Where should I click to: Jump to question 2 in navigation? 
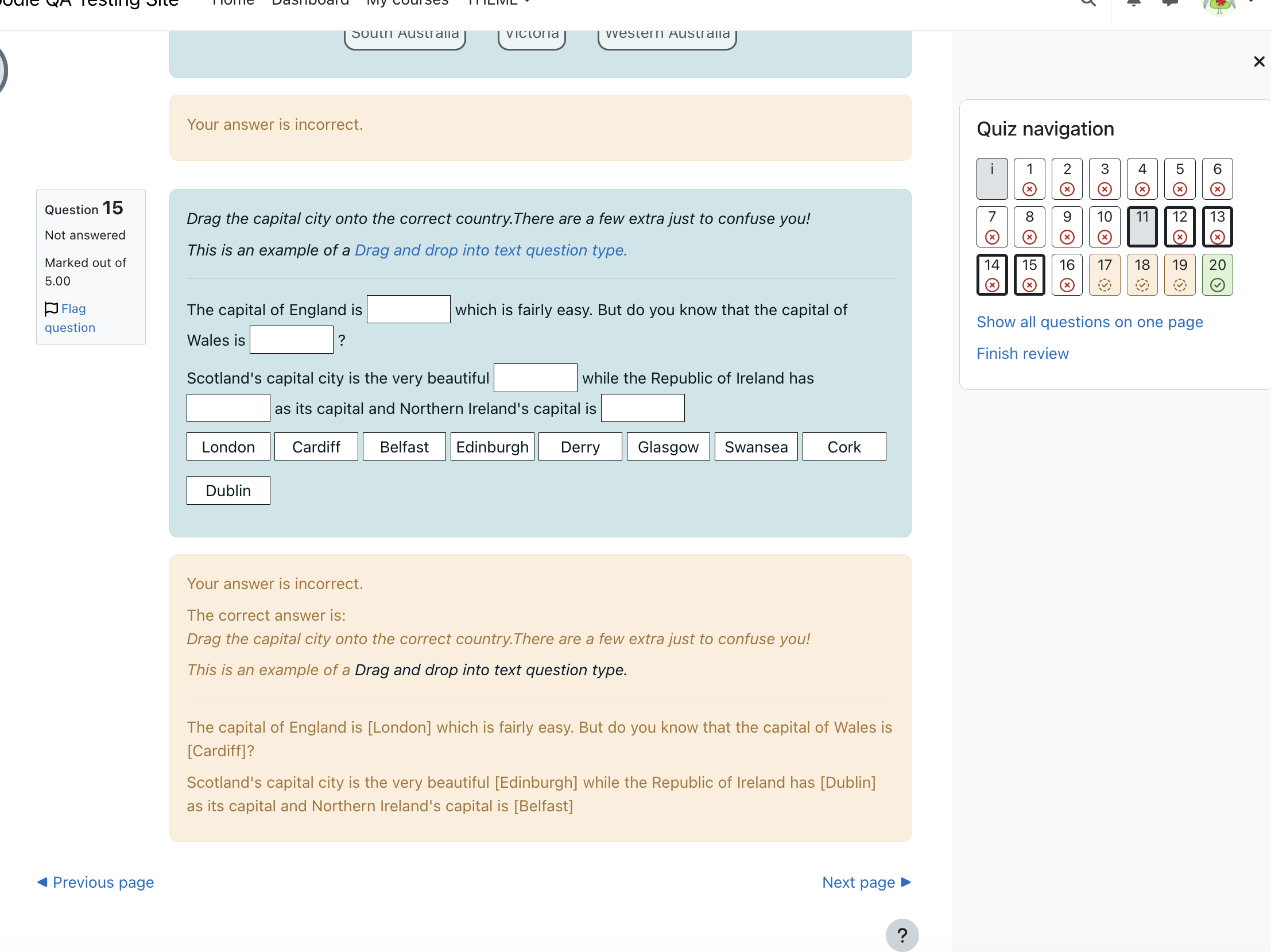[x=1067, y=179]
